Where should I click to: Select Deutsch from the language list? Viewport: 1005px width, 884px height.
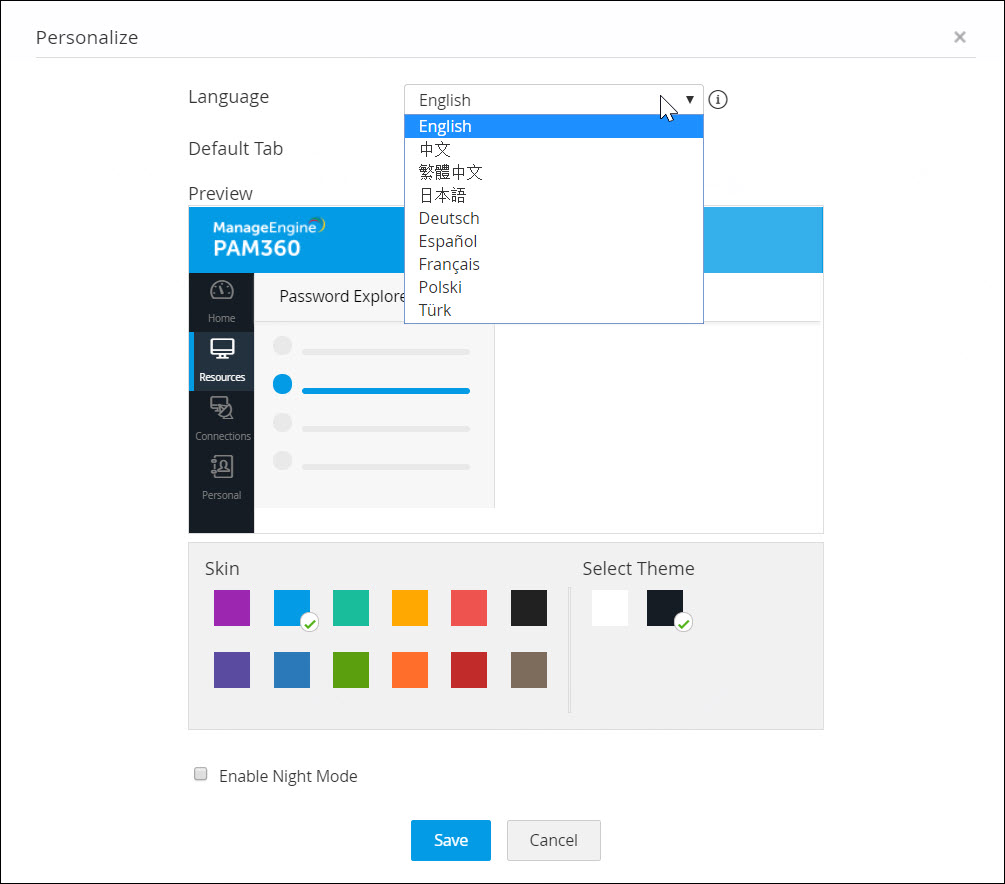click(x=554, y=219)
